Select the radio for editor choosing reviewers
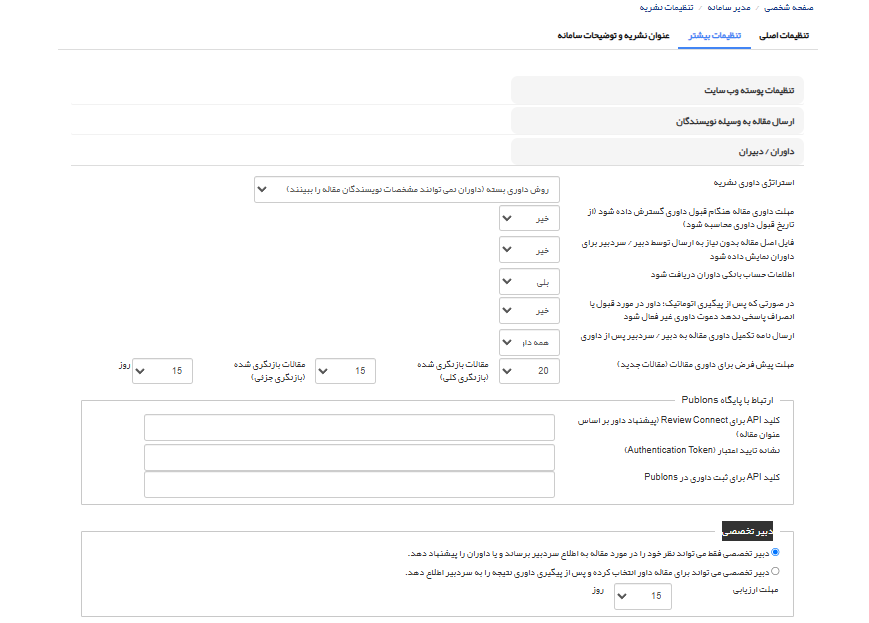869x623 pixels. click(x=776, y=572)
